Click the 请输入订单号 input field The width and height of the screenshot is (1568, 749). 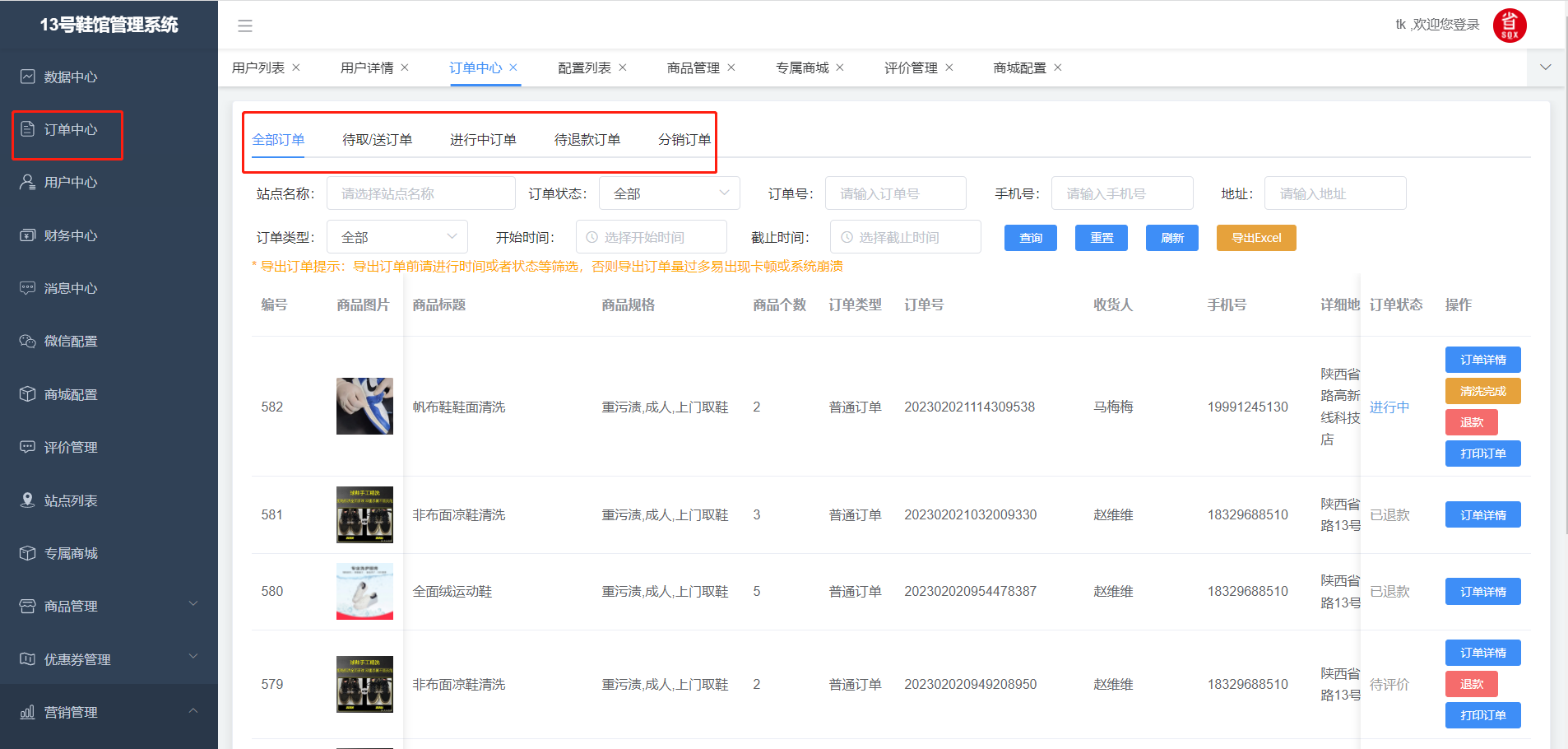895,193
